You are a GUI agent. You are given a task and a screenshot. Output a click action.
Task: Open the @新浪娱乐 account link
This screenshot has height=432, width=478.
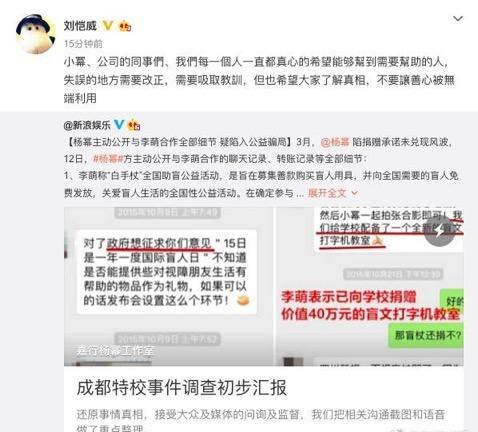pos(87,125)
